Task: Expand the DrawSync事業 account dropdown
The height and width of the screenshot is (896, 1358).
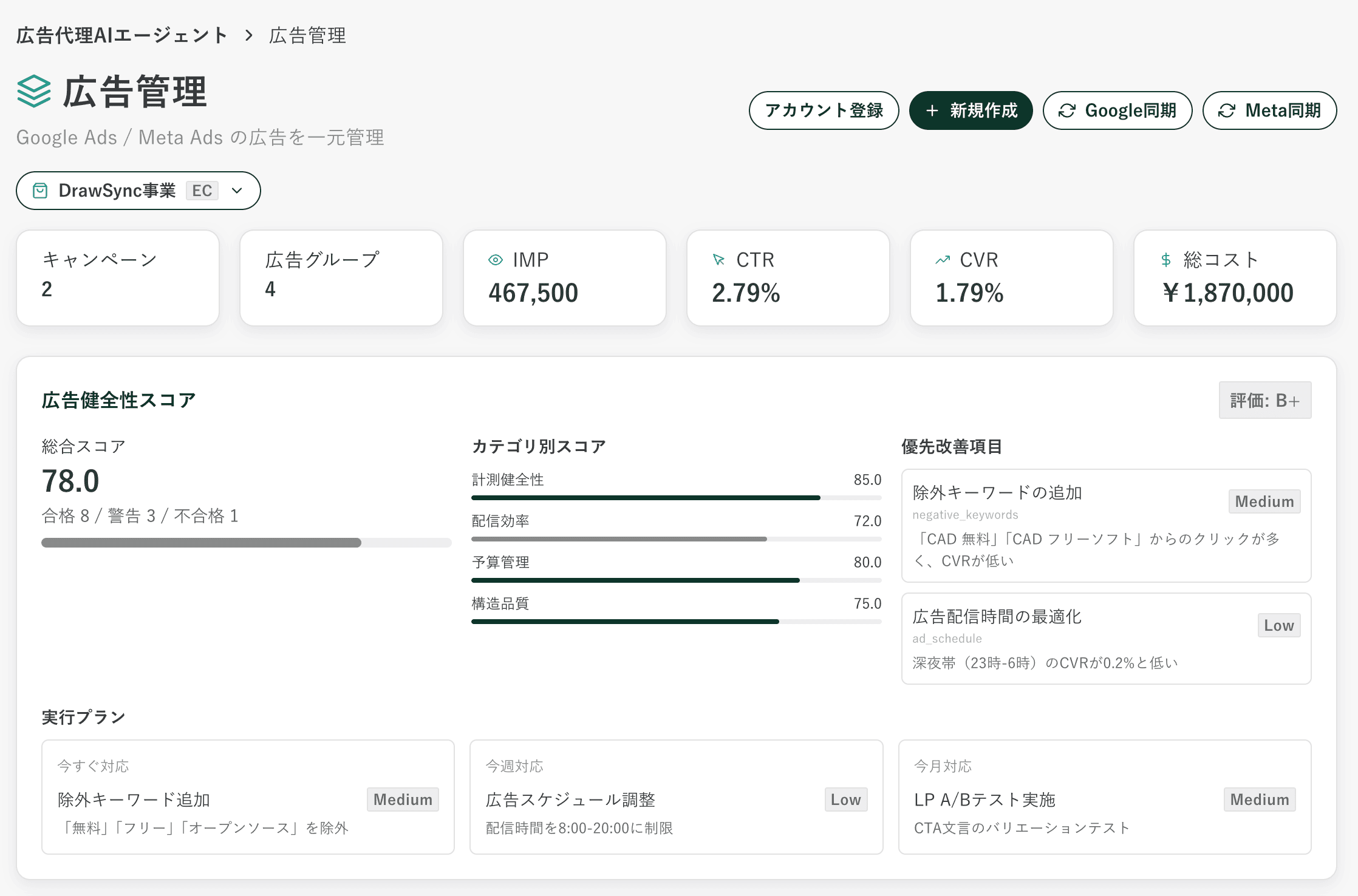Action: pos(237,190)
